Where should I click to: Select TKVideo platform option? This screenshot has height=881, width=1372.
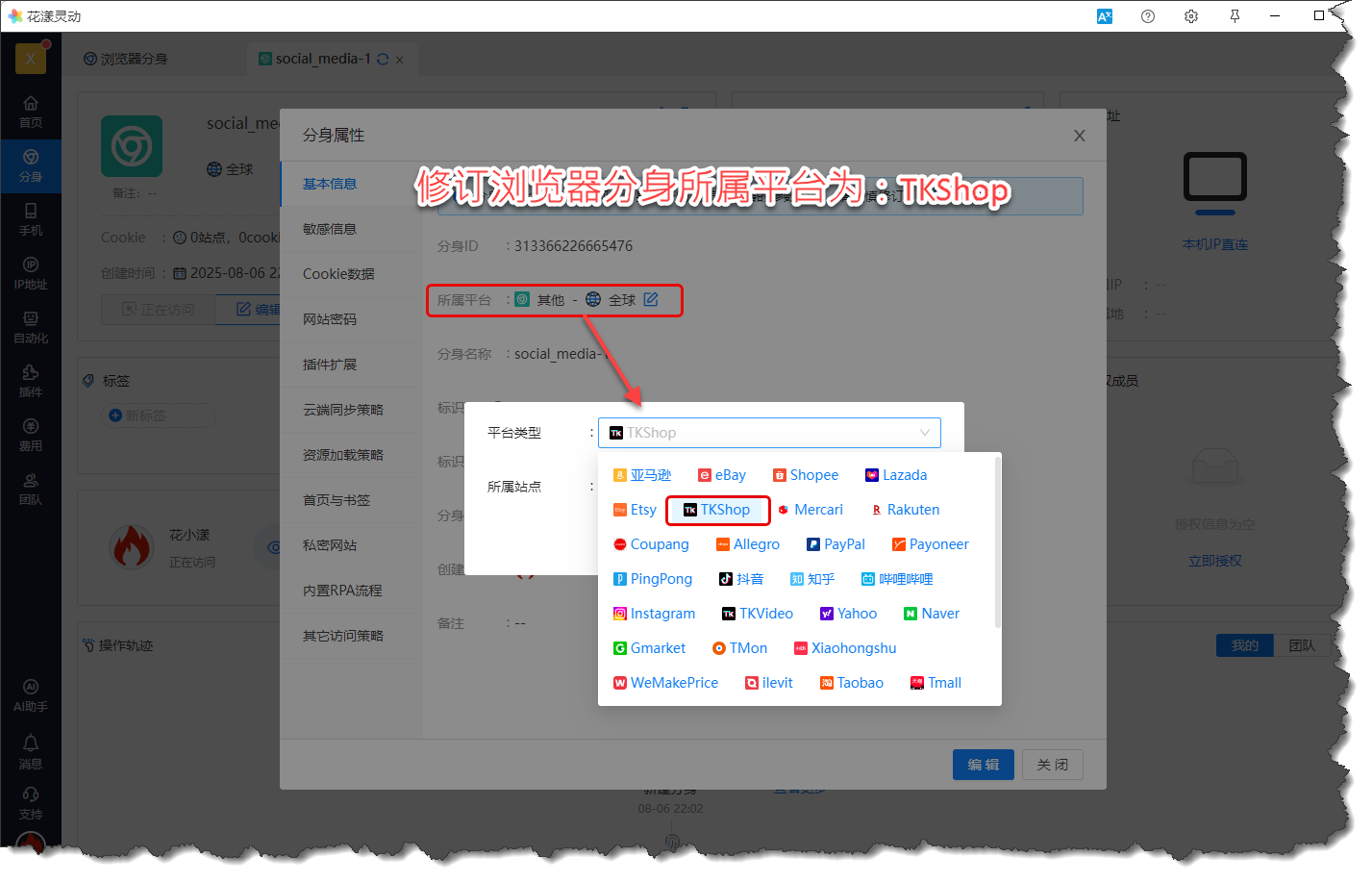point(758,614)
